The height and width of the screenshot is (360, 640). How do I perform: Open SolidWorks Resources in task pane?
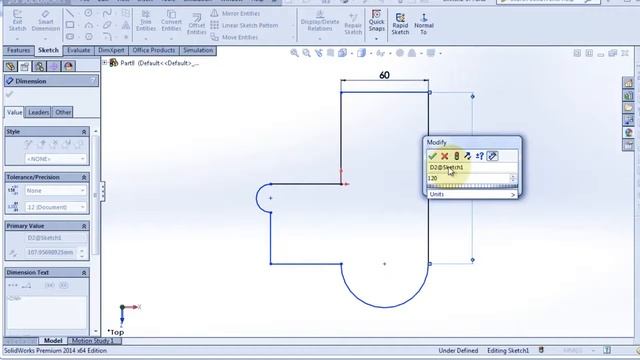[x=628, y=83]
